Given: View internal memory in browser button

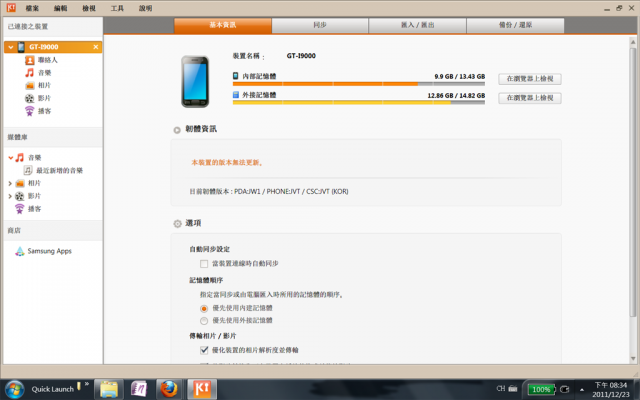Looking at the screenshot, I should pos(530,79).
